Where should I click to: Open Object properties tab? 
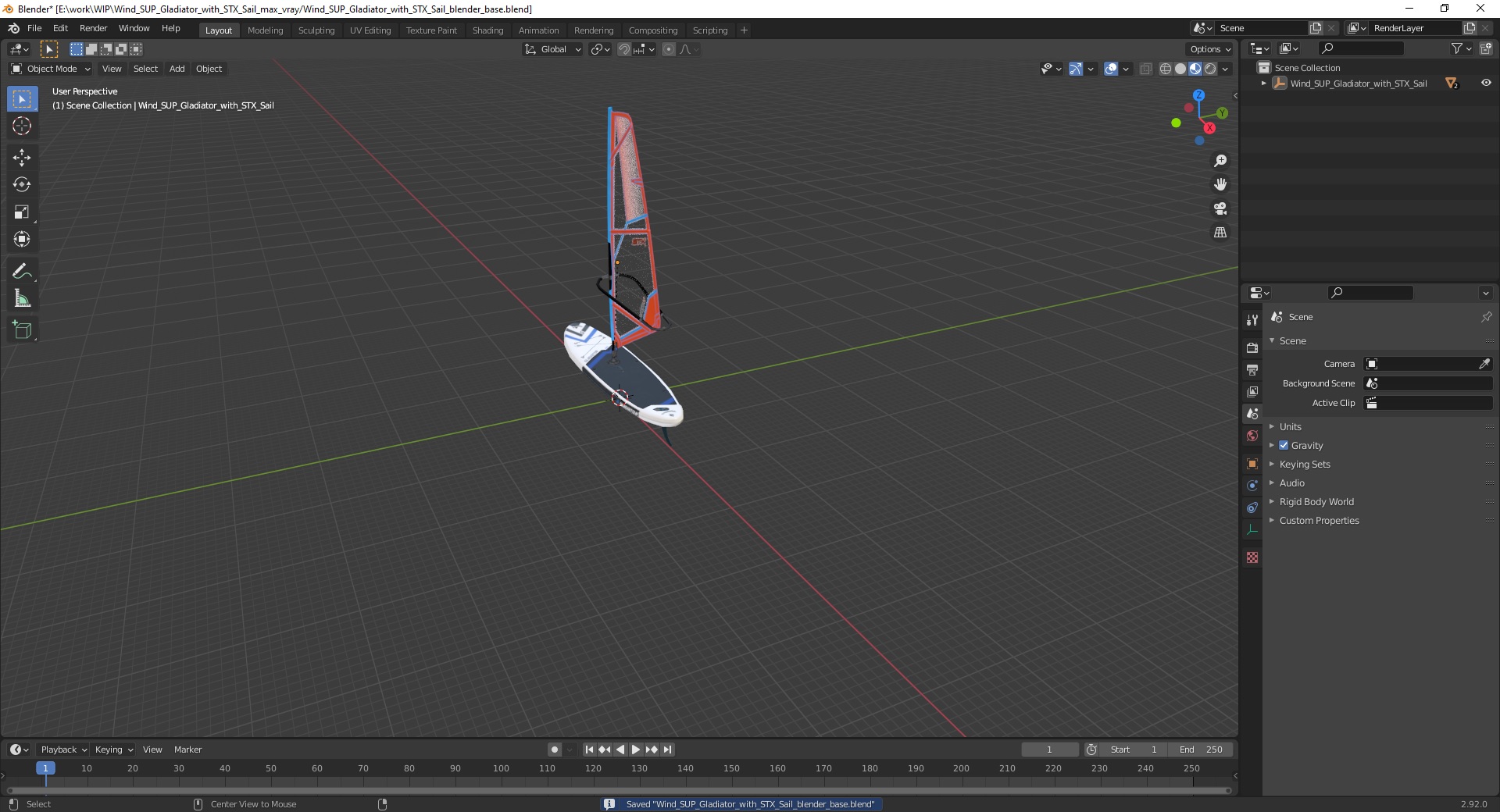(1252, 464)
